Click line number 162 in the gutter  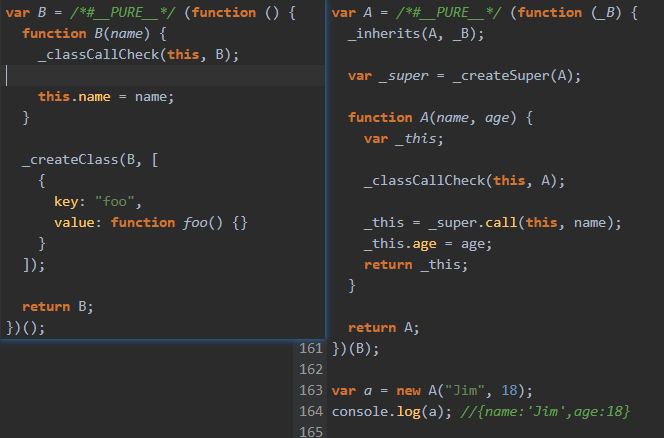point(311,369)
